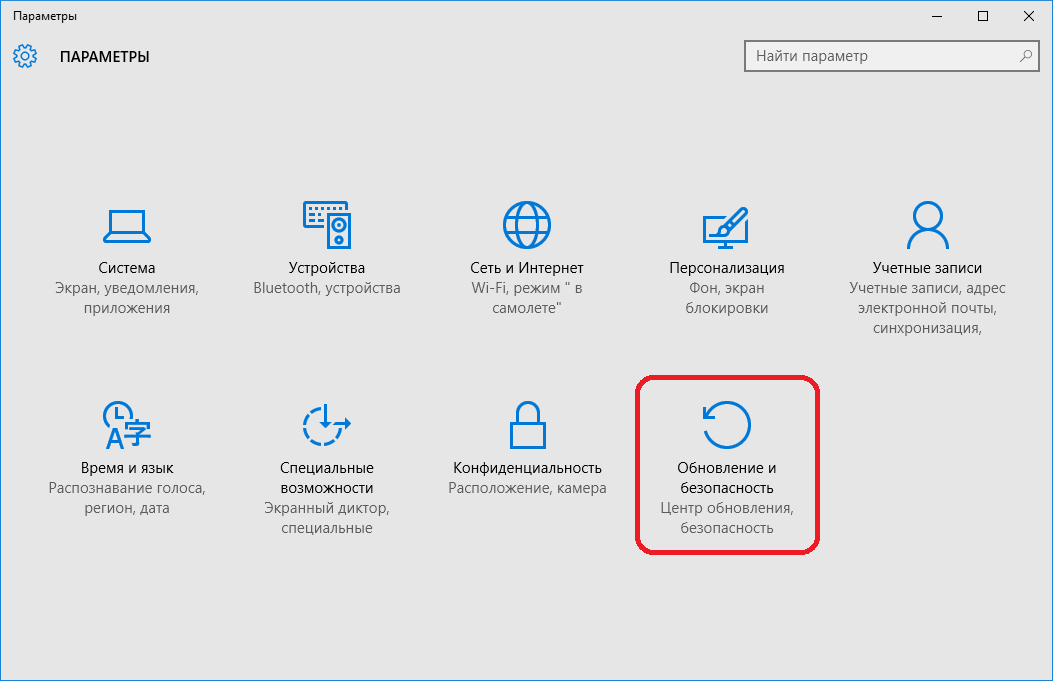
Task: Open the Обновление и безопасность refresh icon
Action: 727,424
